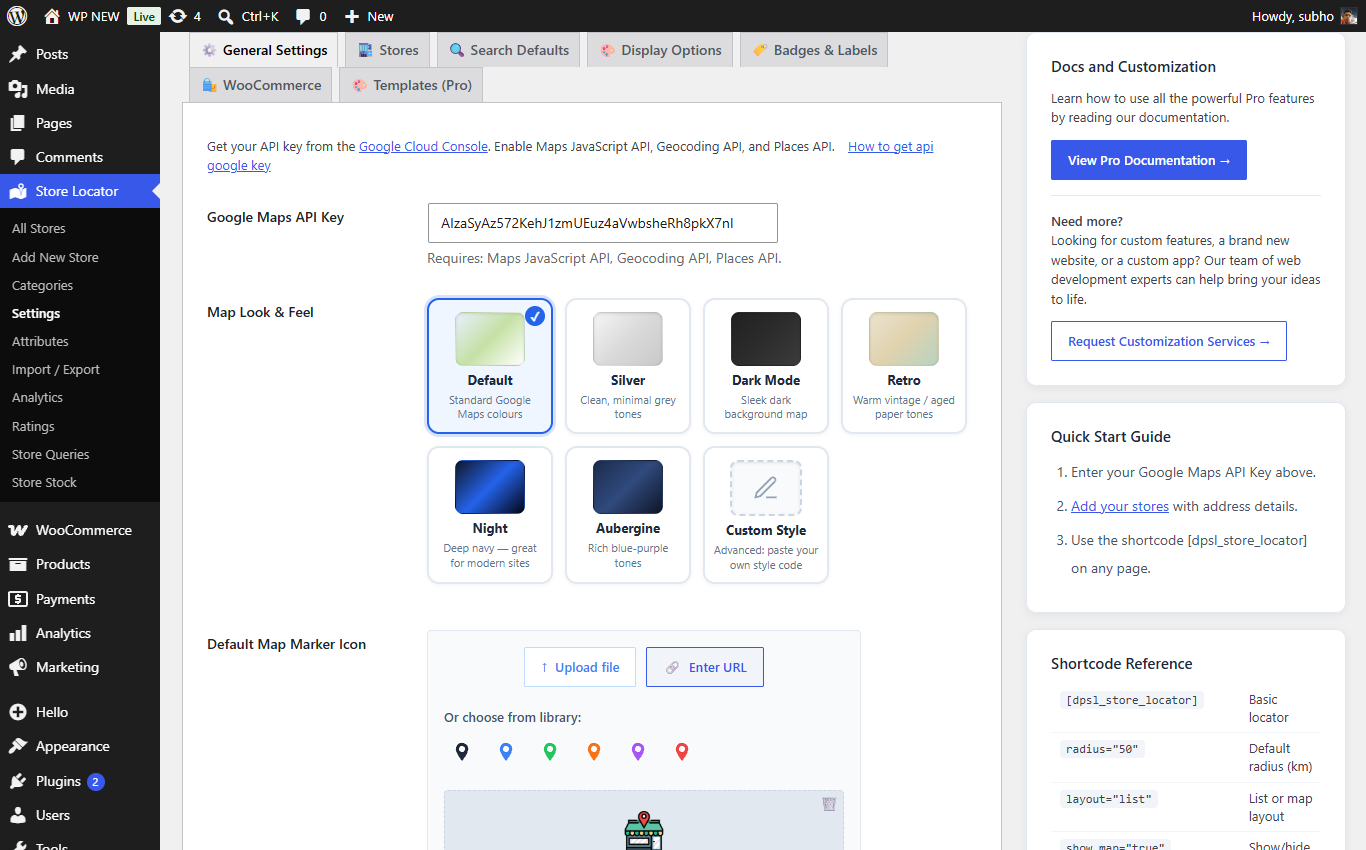This screenshot has width=1366, height=850.
Task: Select the Dark Mode map style
Action: (766, 366)
